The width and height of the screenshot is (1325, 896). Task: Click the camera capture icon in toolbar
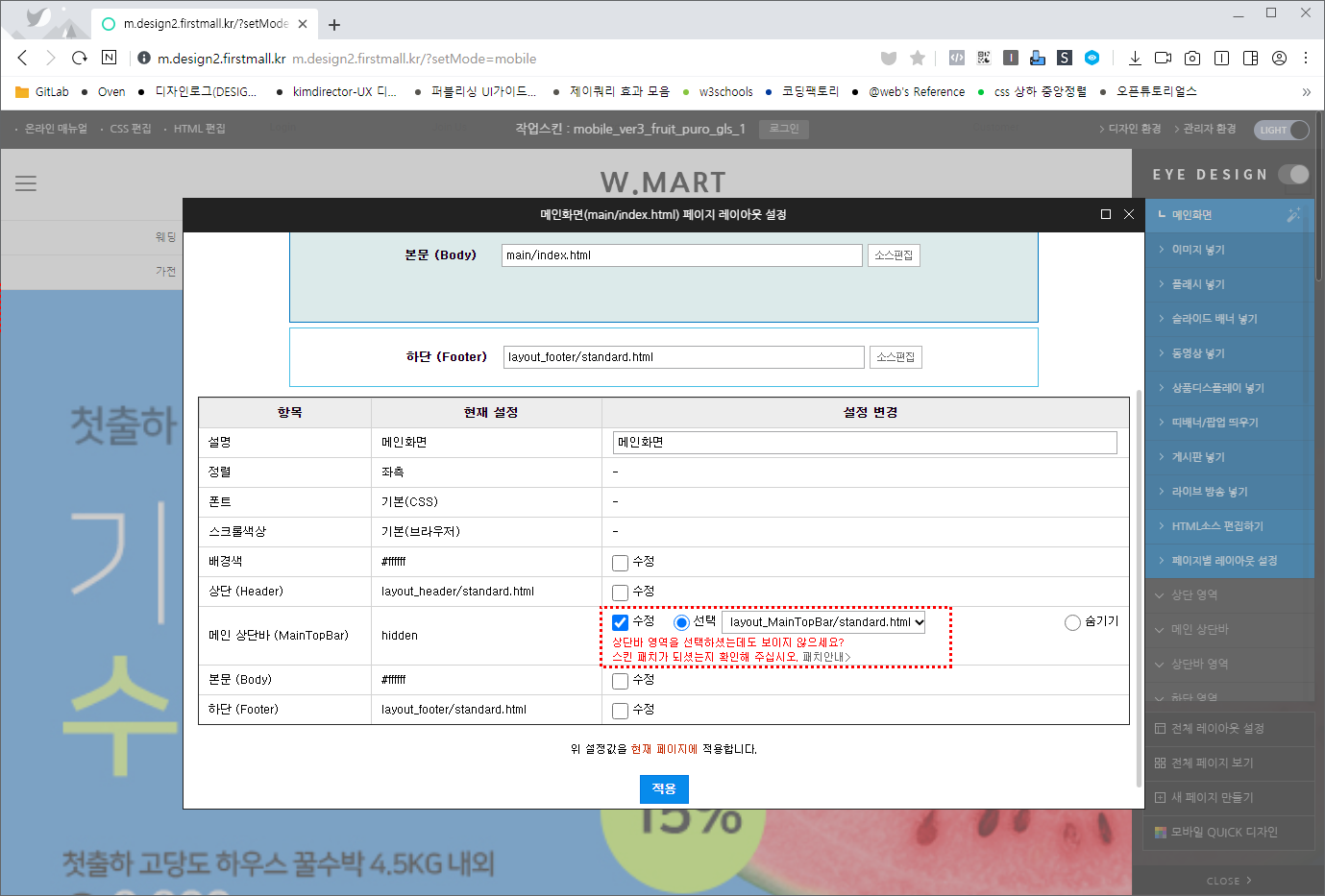(1192, 58)
